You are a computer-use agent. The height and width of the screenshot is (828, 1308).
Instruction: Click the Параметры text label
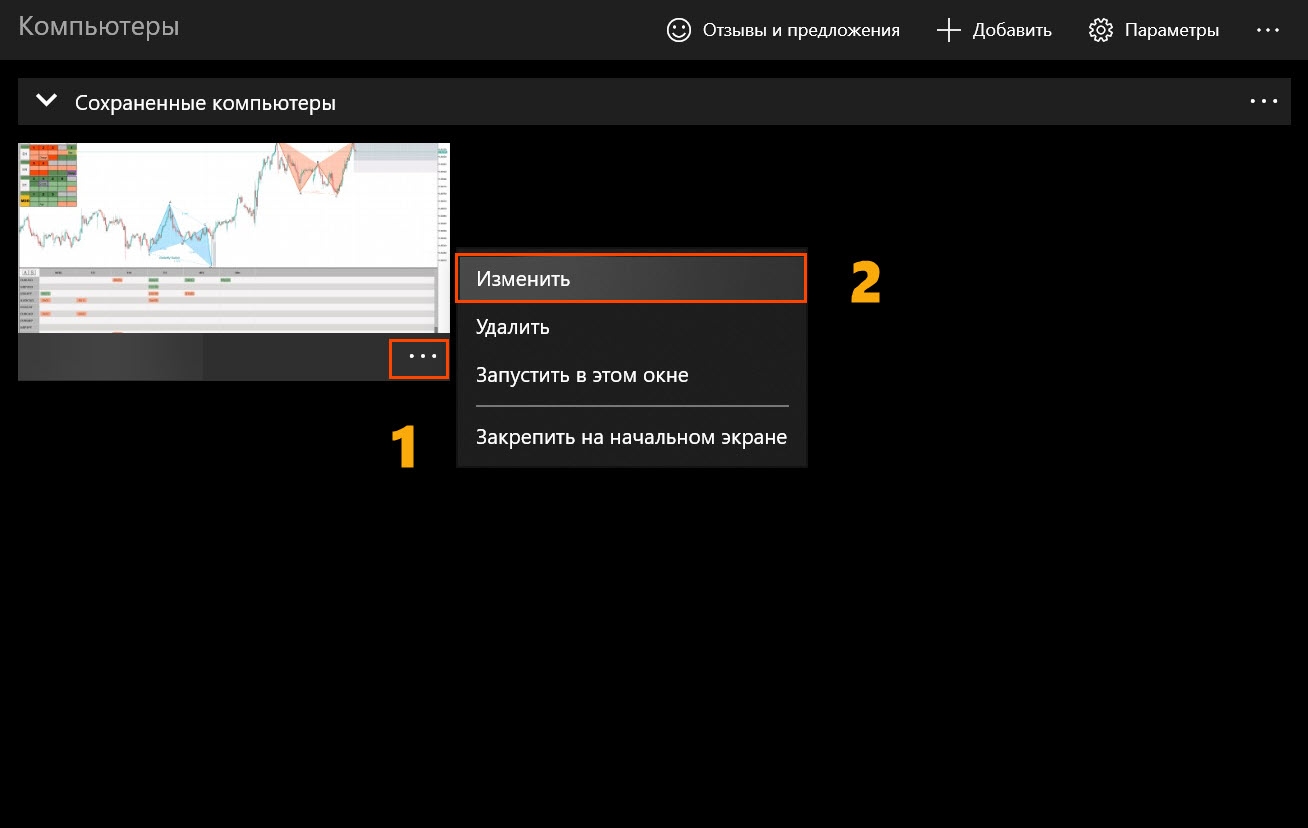[1171, 30]
